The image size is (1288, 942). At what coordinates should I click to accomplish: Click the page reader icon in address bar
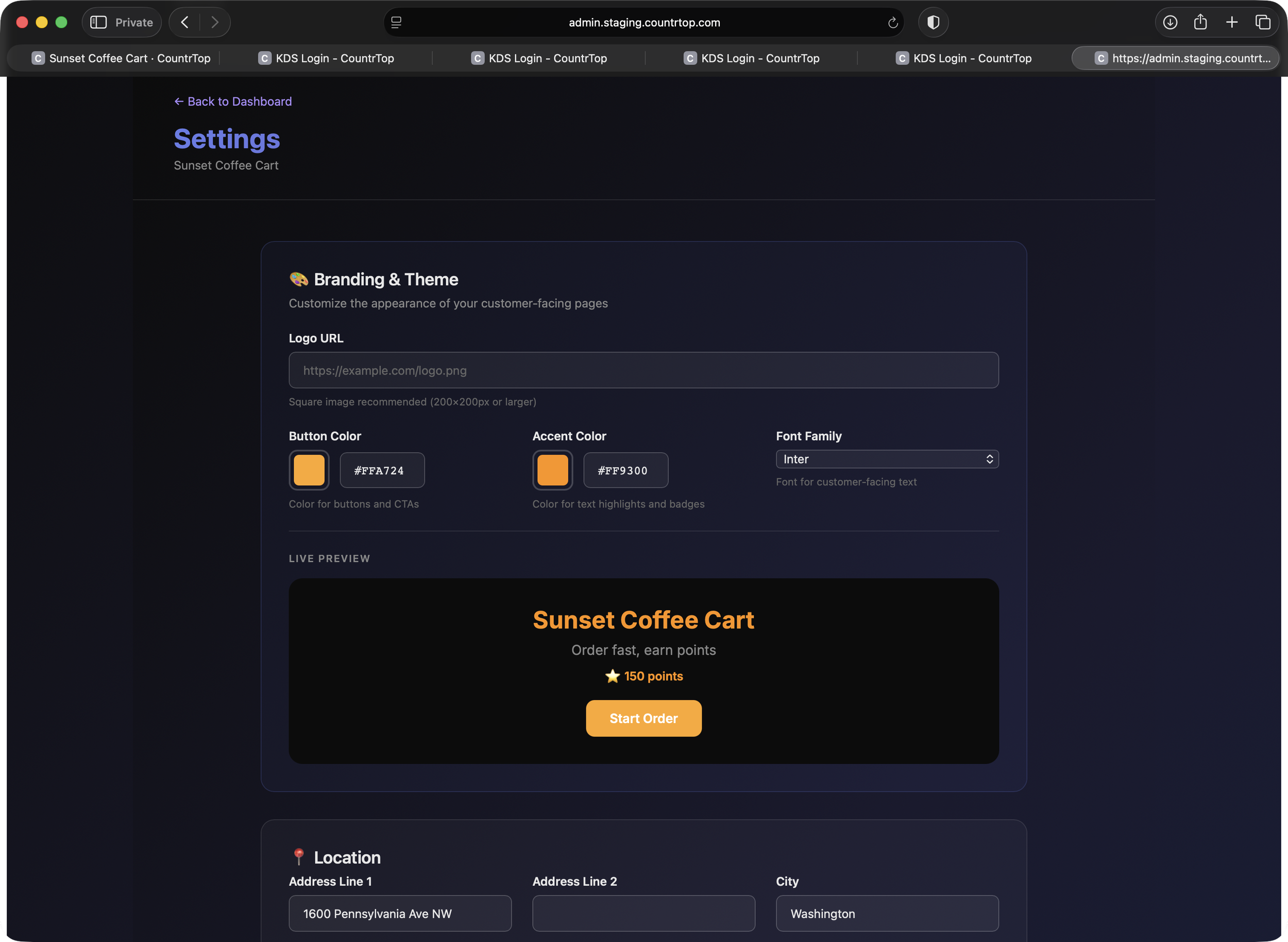(396, 22)
